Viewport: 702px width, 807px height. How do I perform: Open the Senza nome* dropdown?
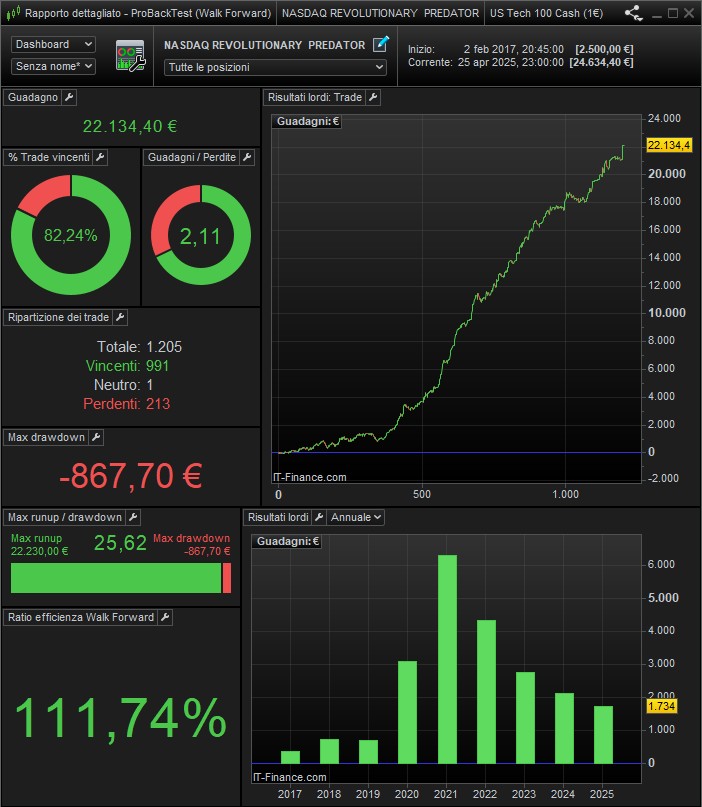[x=53, y=66]
